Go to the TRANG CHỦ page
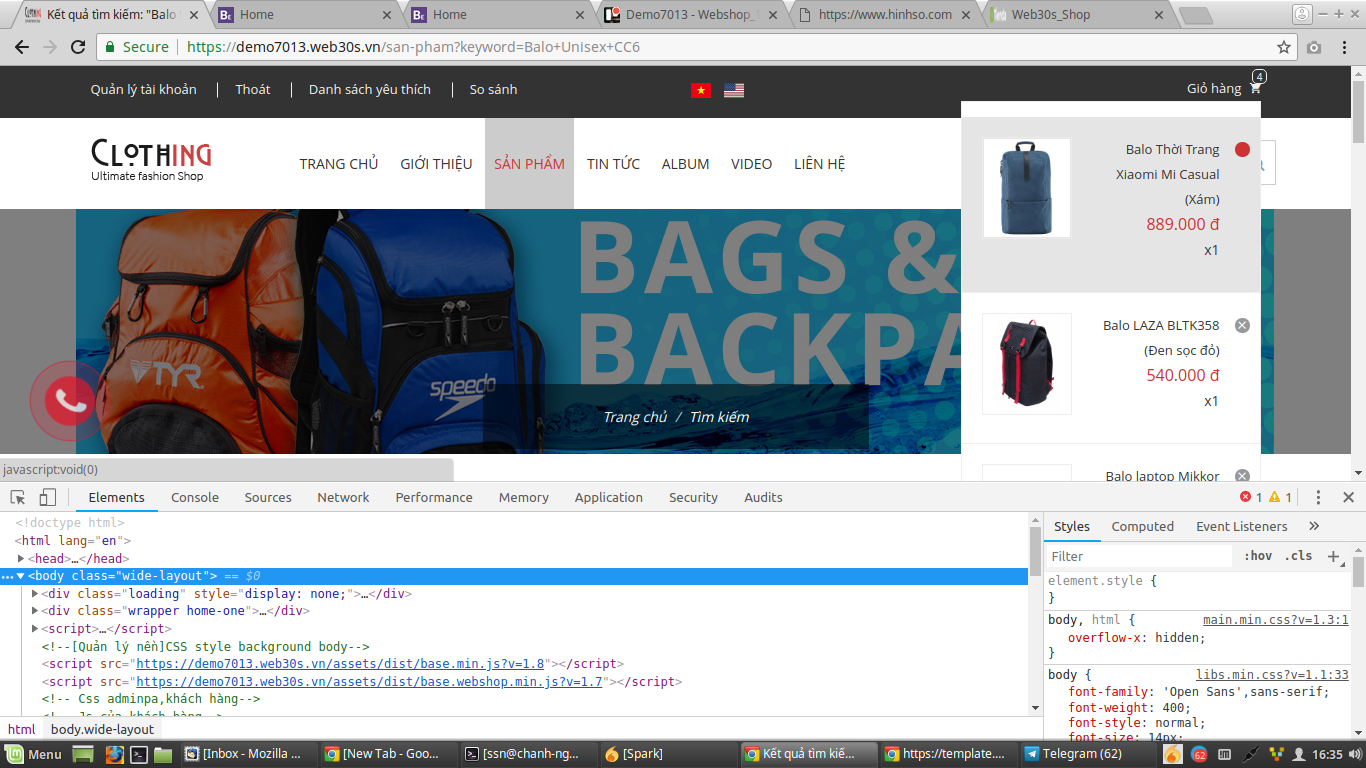 tap(339, 164)
